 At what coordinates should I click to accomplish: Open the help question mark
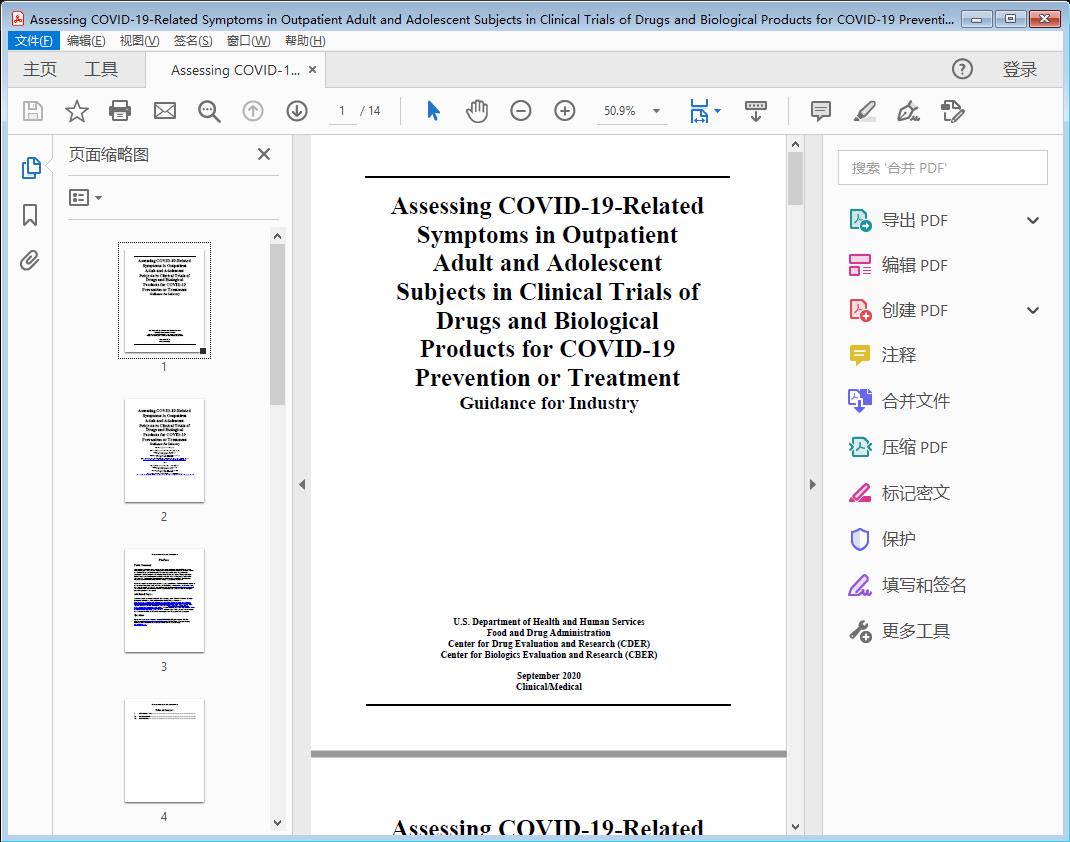[962, 69]
